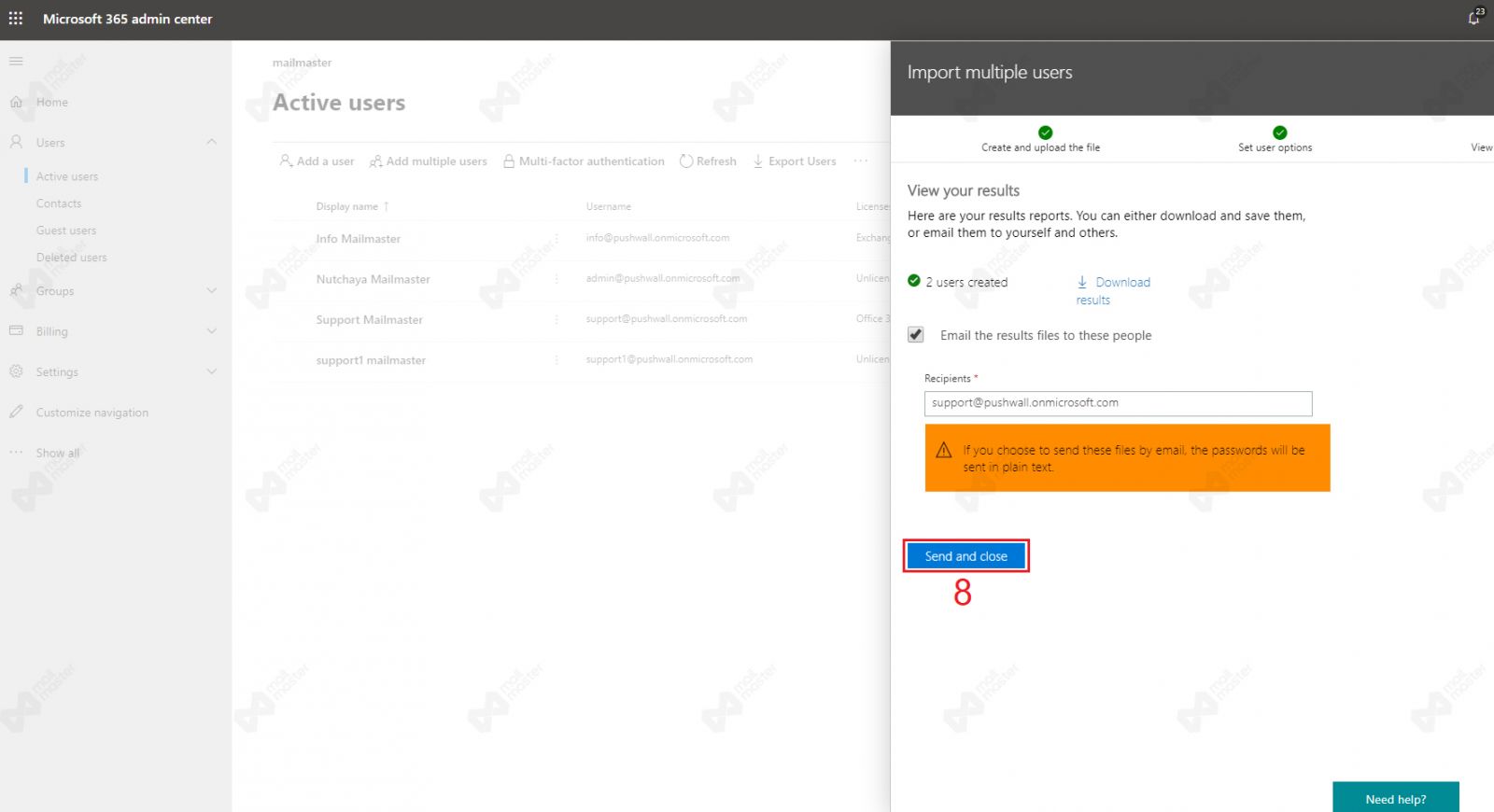Click the Display name column header

347,206
